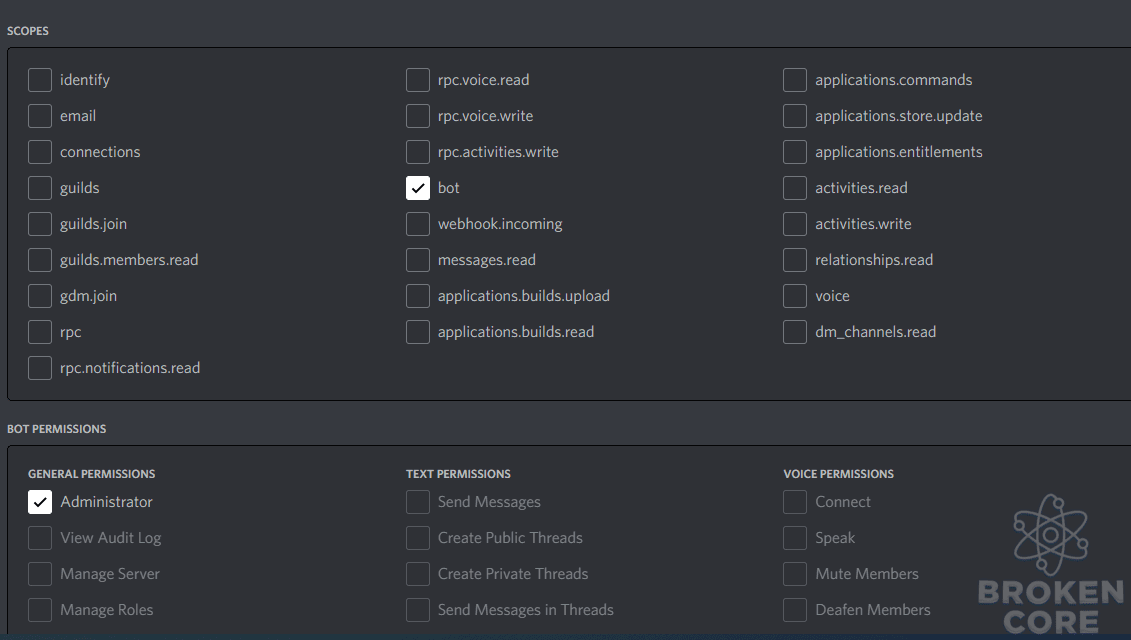Enable webhook.incoming scope
Screen dimensions: 1131x640
[418, 224]
